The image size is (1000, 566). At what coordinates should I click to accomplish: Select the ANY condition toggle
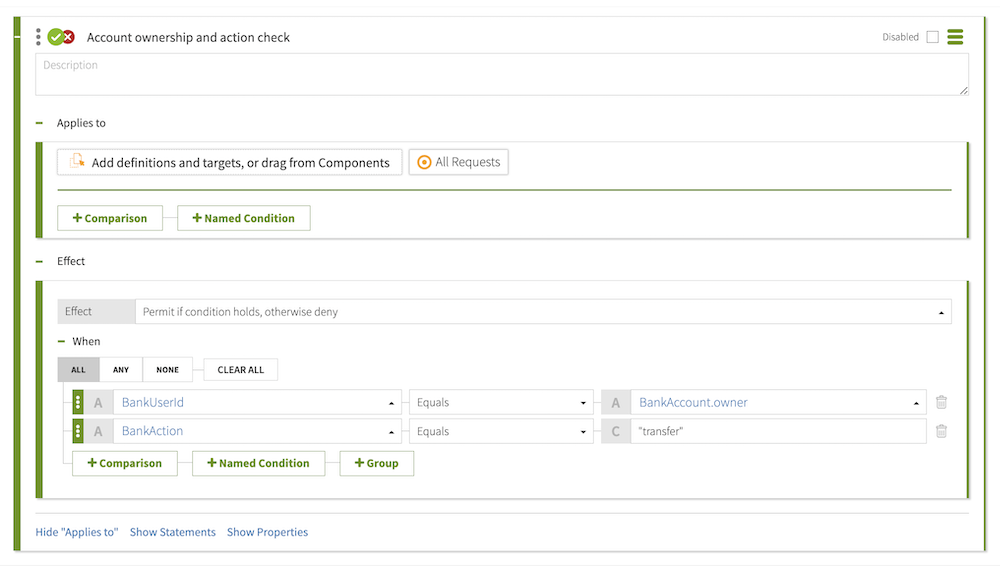pos(121,370)
